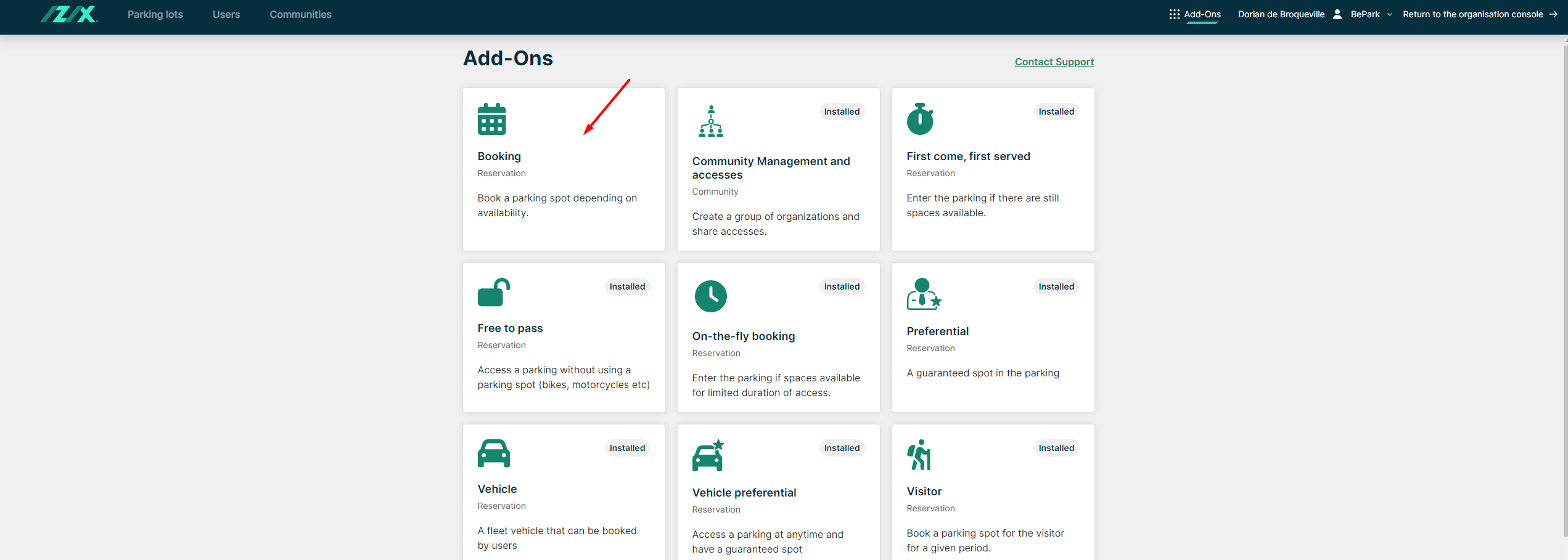Select the Add-Ons tab in the header
This screenshot has width=1568, height=560.
(x=1195, y=14)
